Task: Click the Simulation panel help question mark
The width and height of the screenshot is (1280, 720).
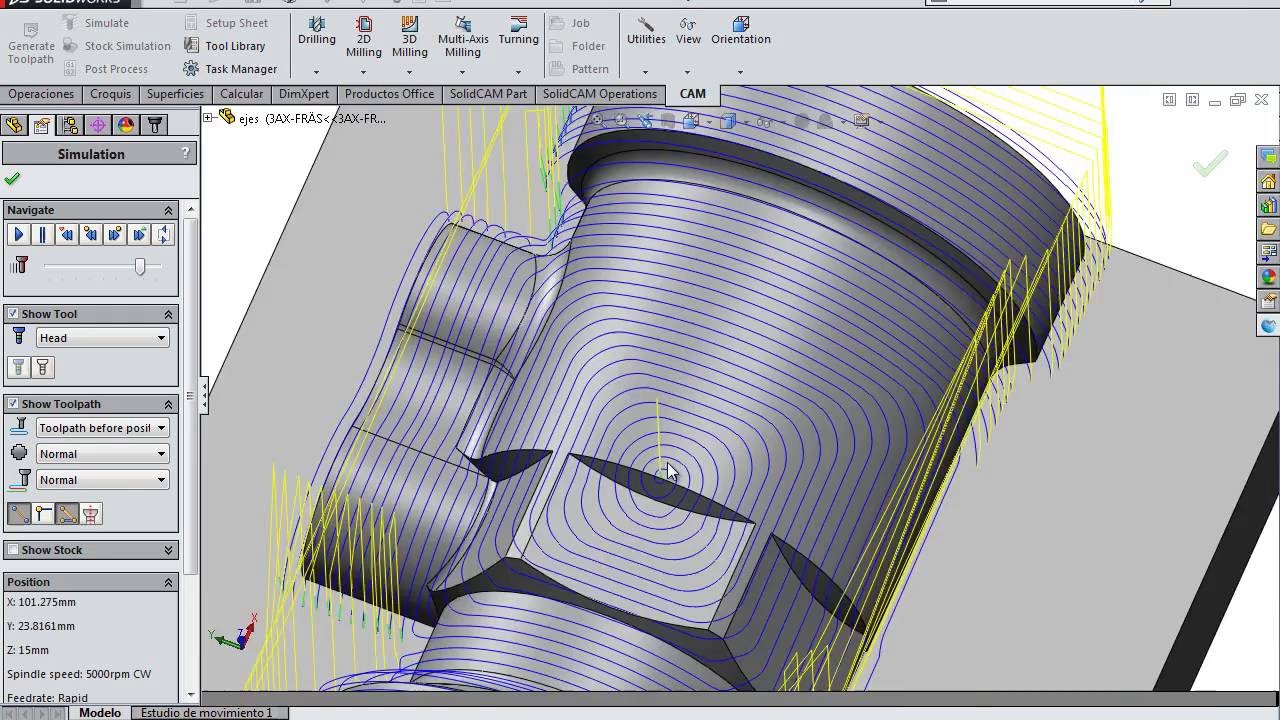Action: click(185, 153)
